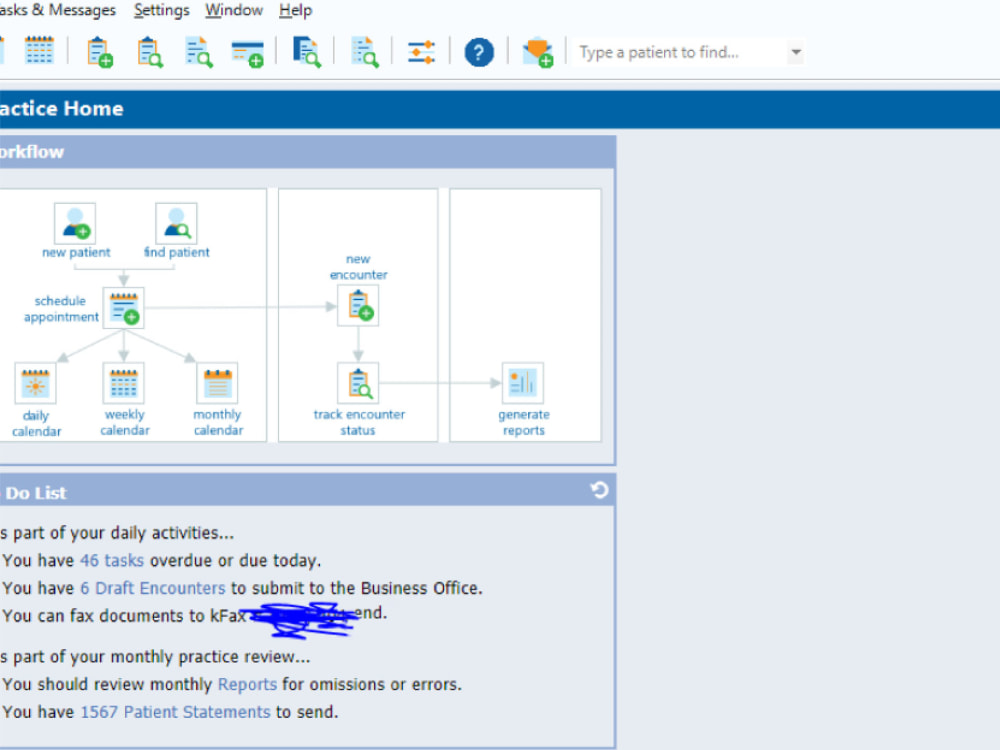The width and height of the screenshot is (1000, 750).
Task: Open the '46 tasks' link
Action: pos(112,561)
